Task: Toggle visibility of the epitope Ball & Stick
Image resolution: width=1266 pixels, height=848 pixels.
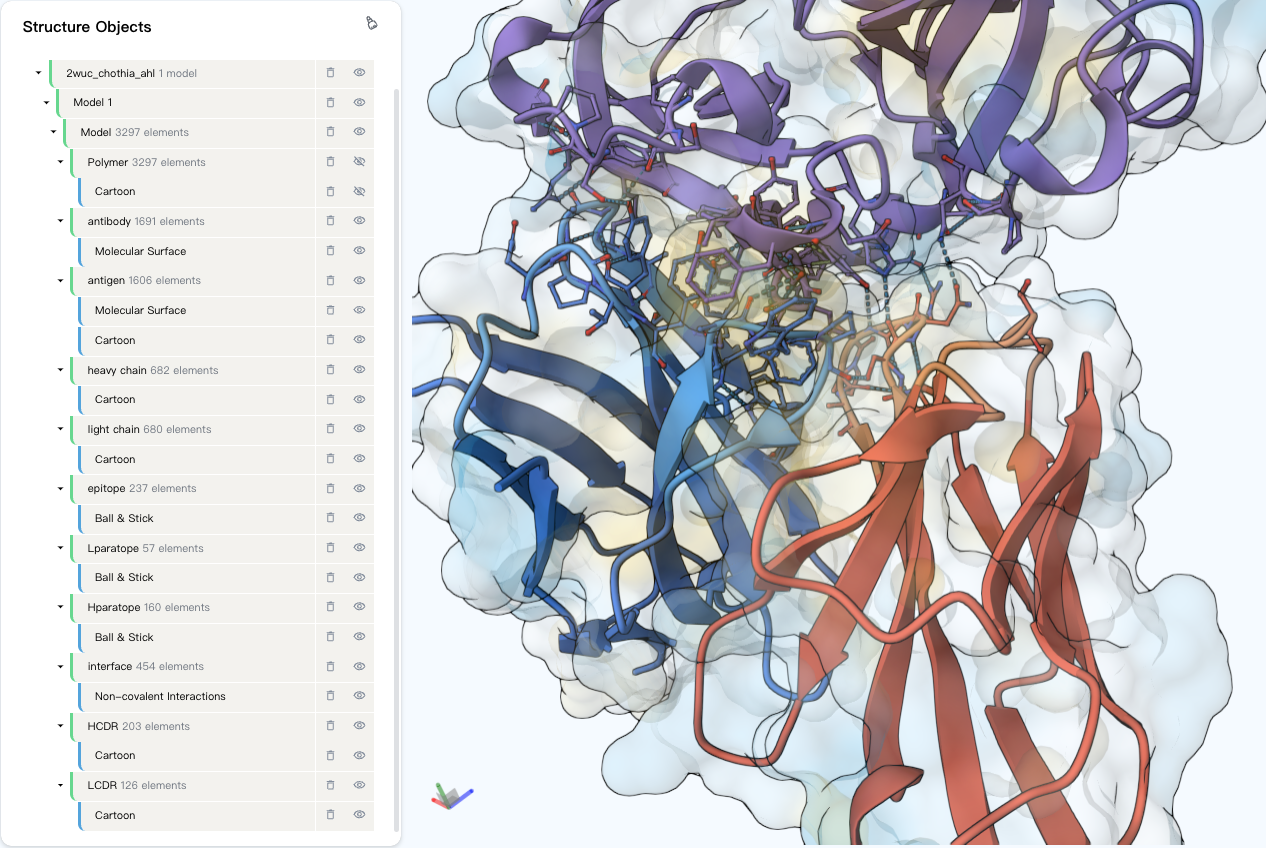Action: tap(359, 518)
